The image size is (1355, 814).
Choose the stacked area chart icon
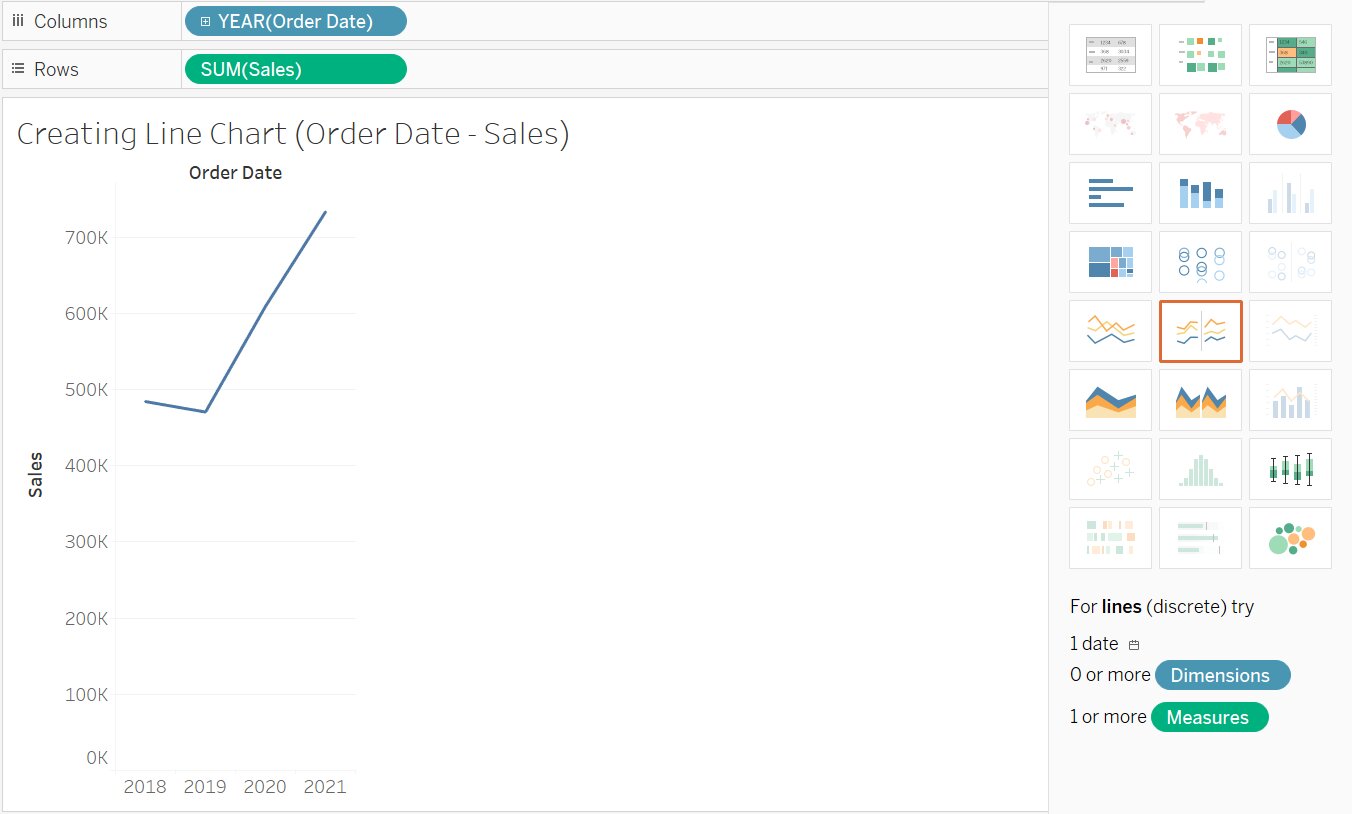(x=1110, y=399)
